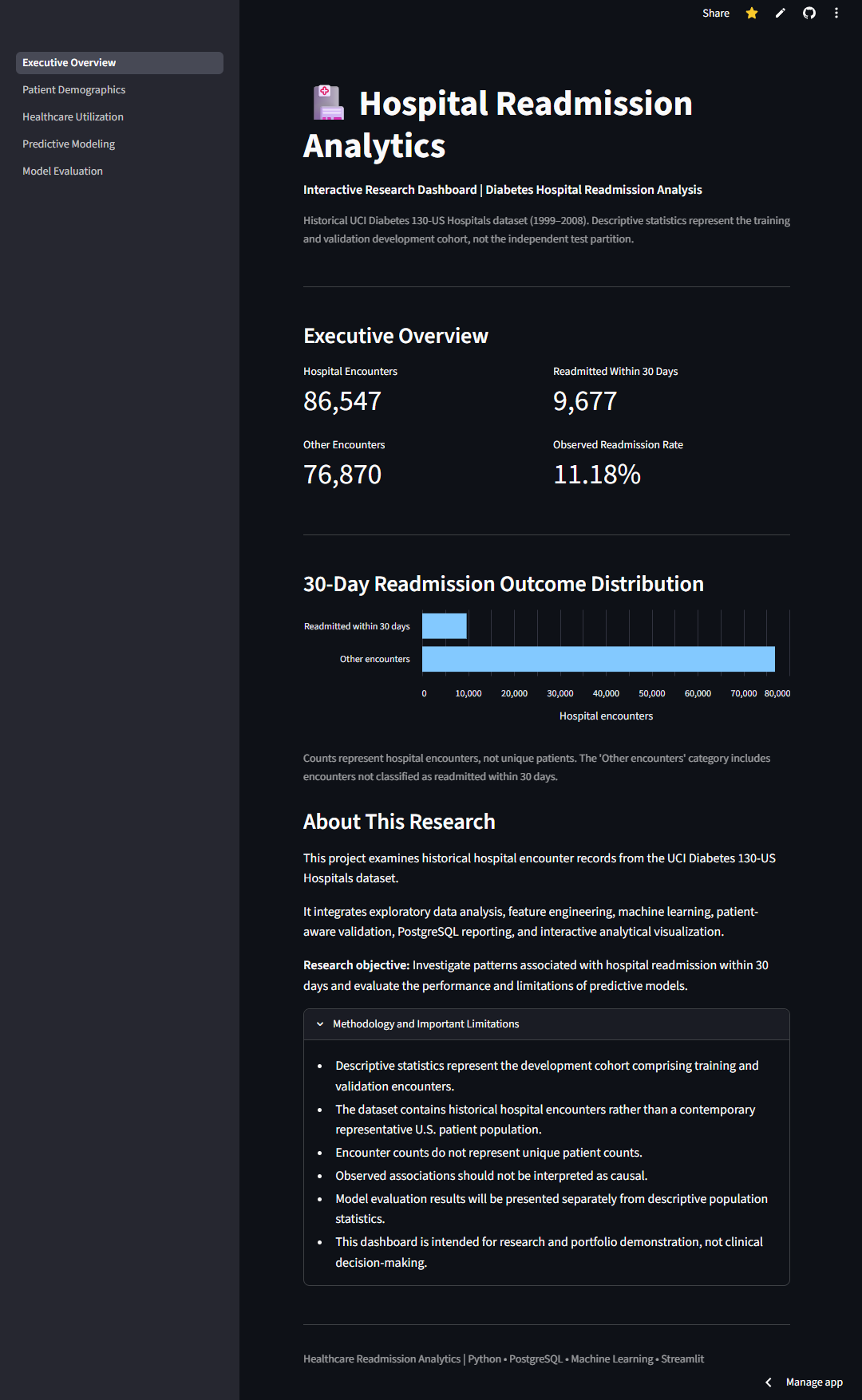Click the star favorite icon
The image size is (862, 1400).
(x=752, y=14)
